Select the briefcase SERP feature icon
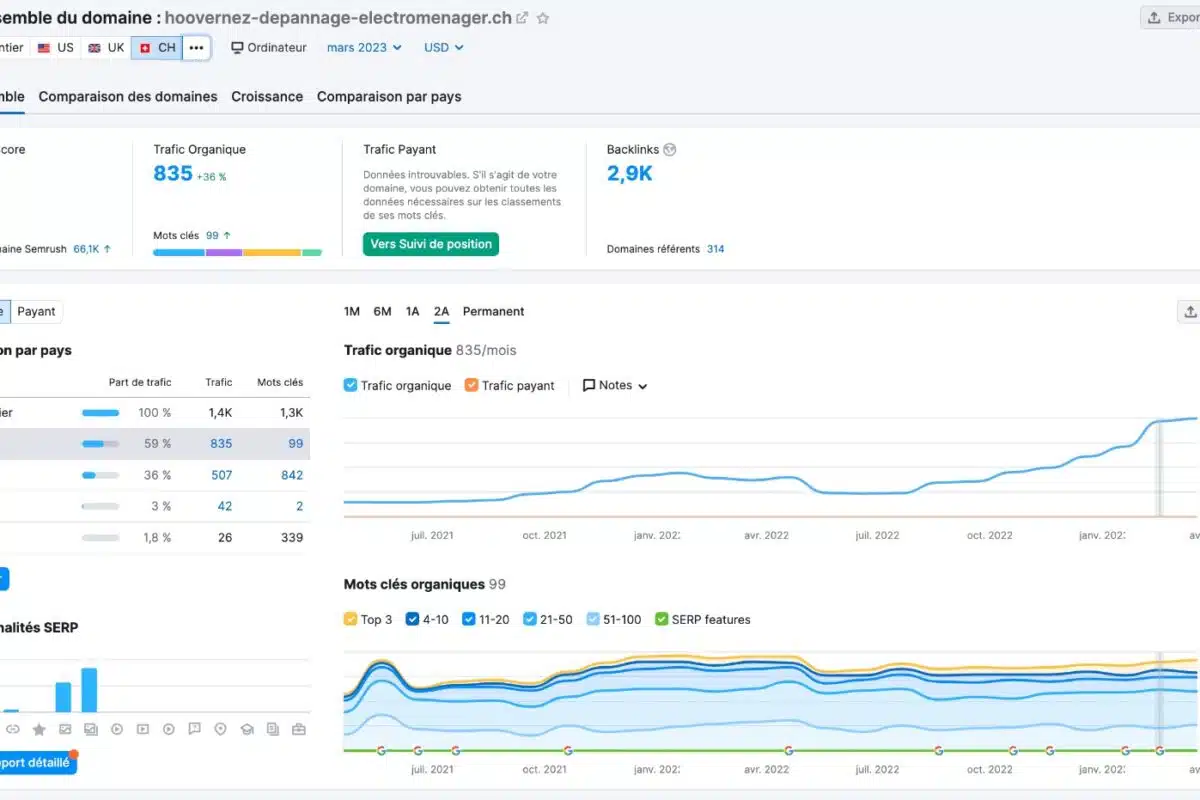The width and height of the screenshot is (1200, 800). point(298,729)
